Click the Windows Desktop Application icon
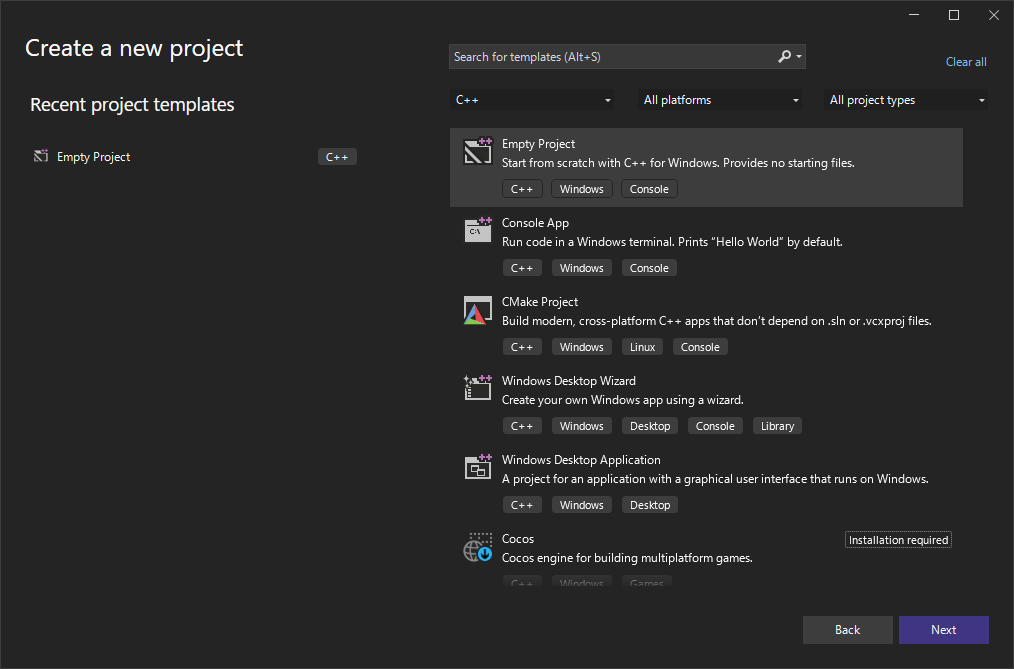The height and width of the screenshot is (669, 1014). [x=478, y=467]
